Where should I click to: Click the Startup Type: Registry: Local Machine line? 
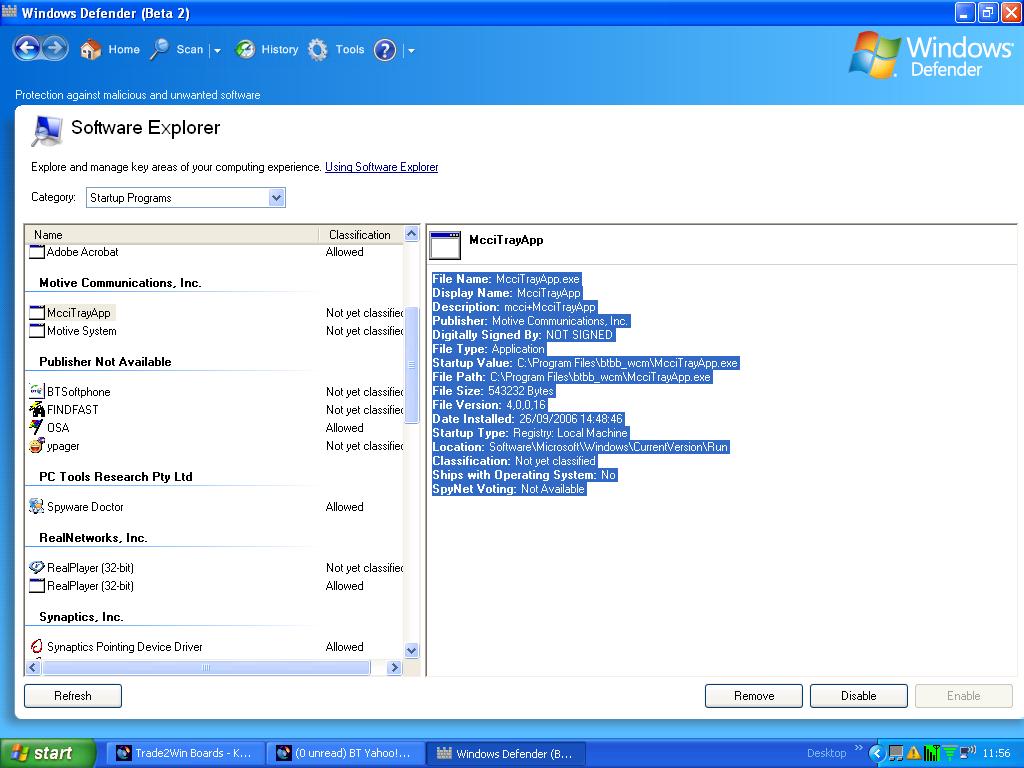point(530,433)
